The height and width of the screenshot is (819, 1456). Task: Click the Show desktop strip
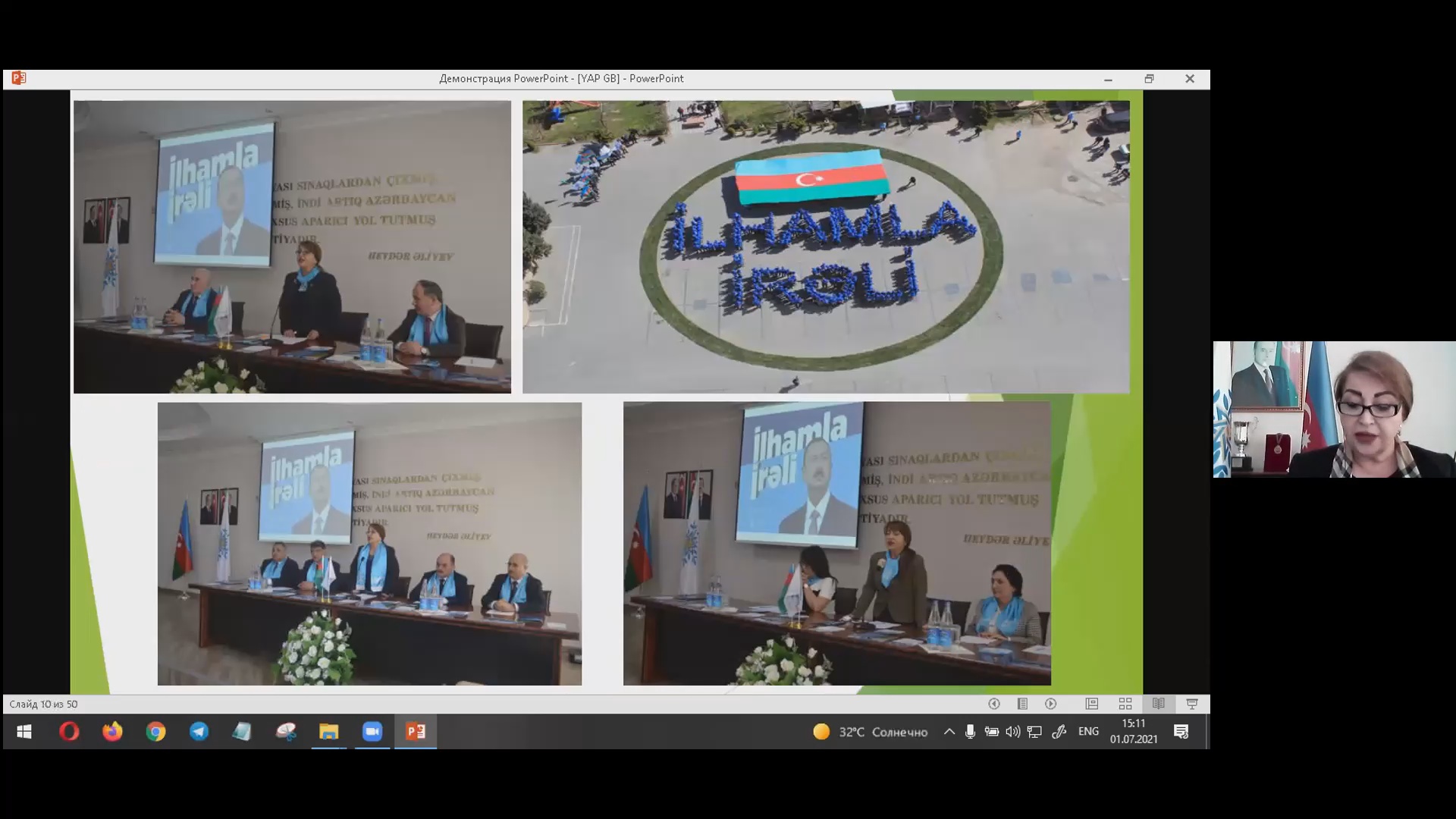click(x=1207, y=732)
